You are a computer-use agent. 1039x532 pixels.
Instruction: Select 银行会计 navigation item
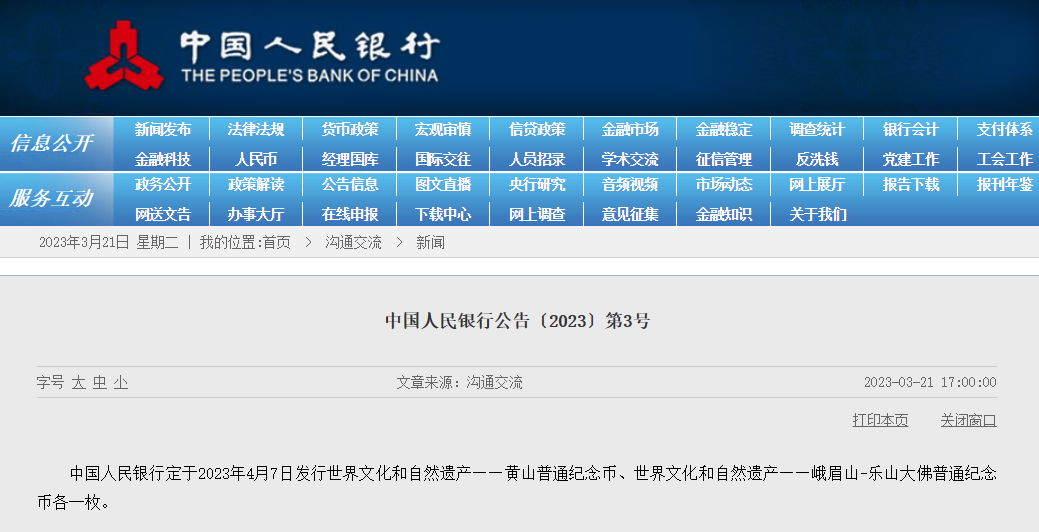[910, 129]
